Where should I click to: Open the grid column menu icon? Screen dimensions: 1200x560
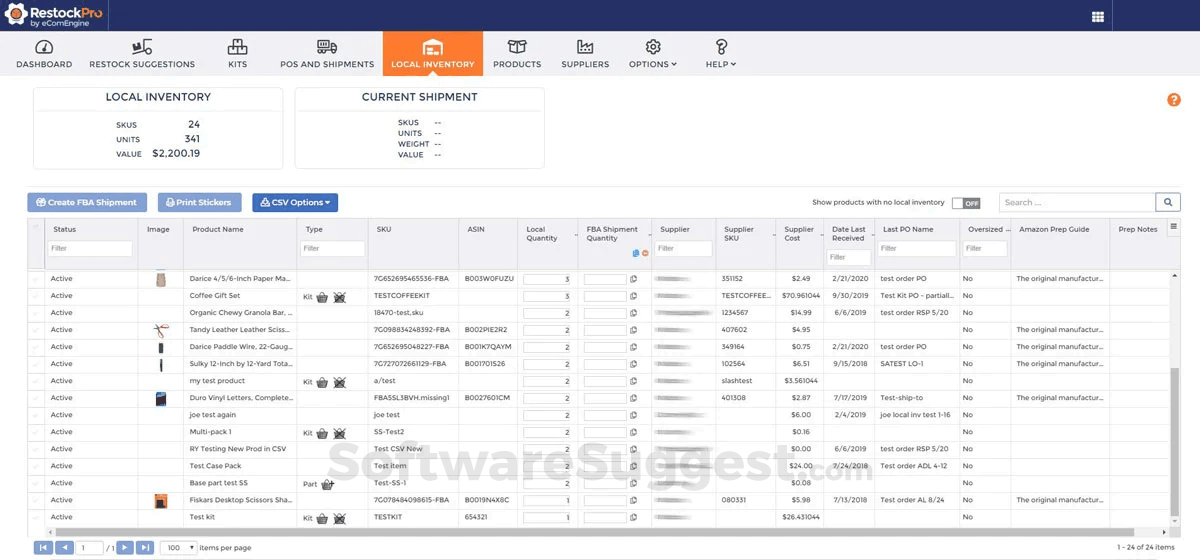[1174, 227]
